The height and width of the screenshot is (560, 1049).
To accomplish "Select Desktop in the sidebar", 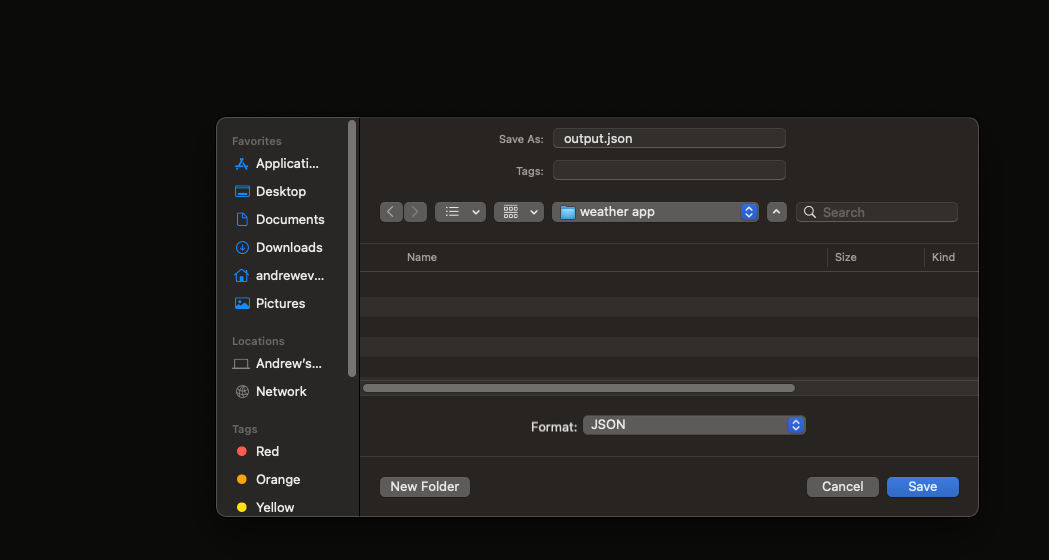I will point(280,191).
